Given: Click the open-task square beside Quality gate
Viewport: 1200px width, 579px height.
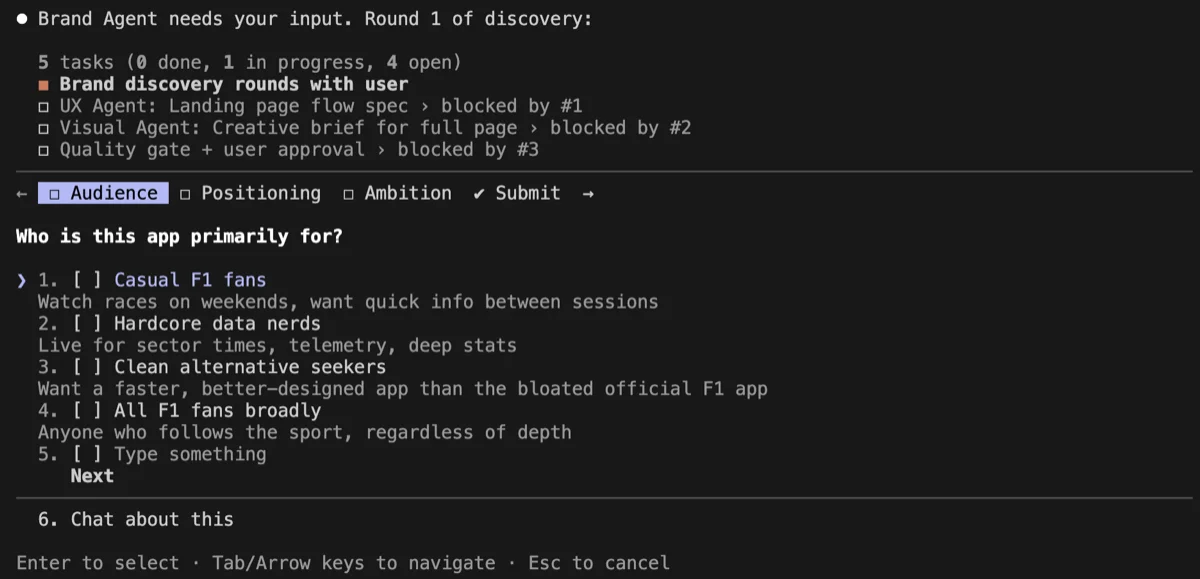Looking at the screenshot, I should [44, 151].
